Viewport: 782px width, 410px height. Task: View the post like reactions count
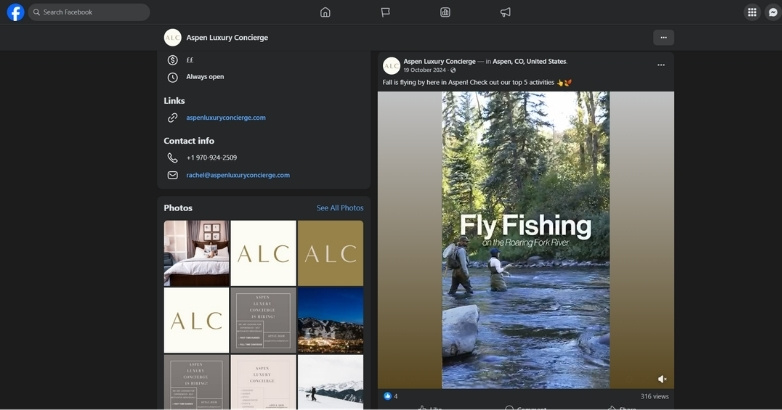(x=391, y=396)
